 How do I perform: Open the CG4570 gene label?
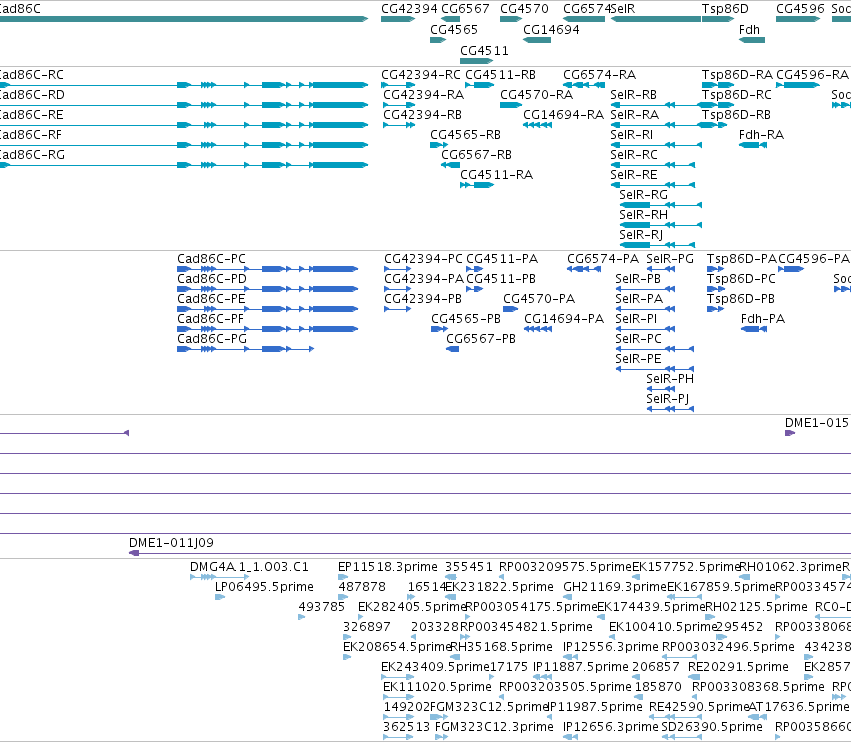[x=524, y=9]
